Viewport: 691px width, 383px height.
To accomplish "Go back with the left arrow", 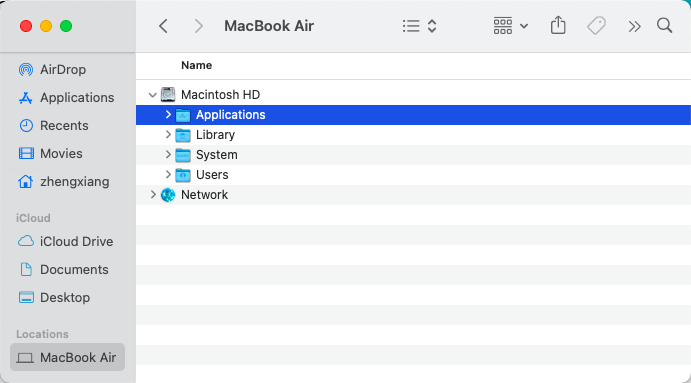I will click(163, 26).
